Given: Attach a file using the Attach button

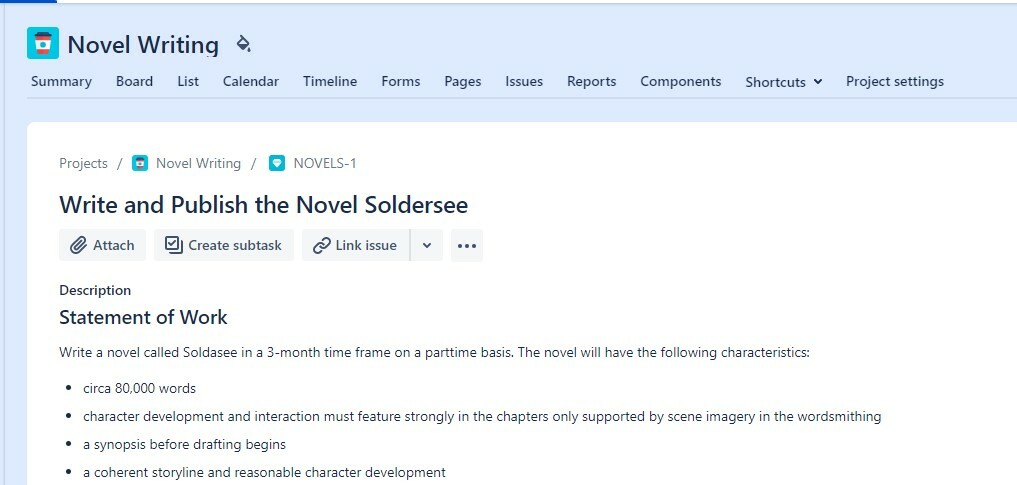Looking at the screenshot, I should pyautogui.click(x=102, y=245).
